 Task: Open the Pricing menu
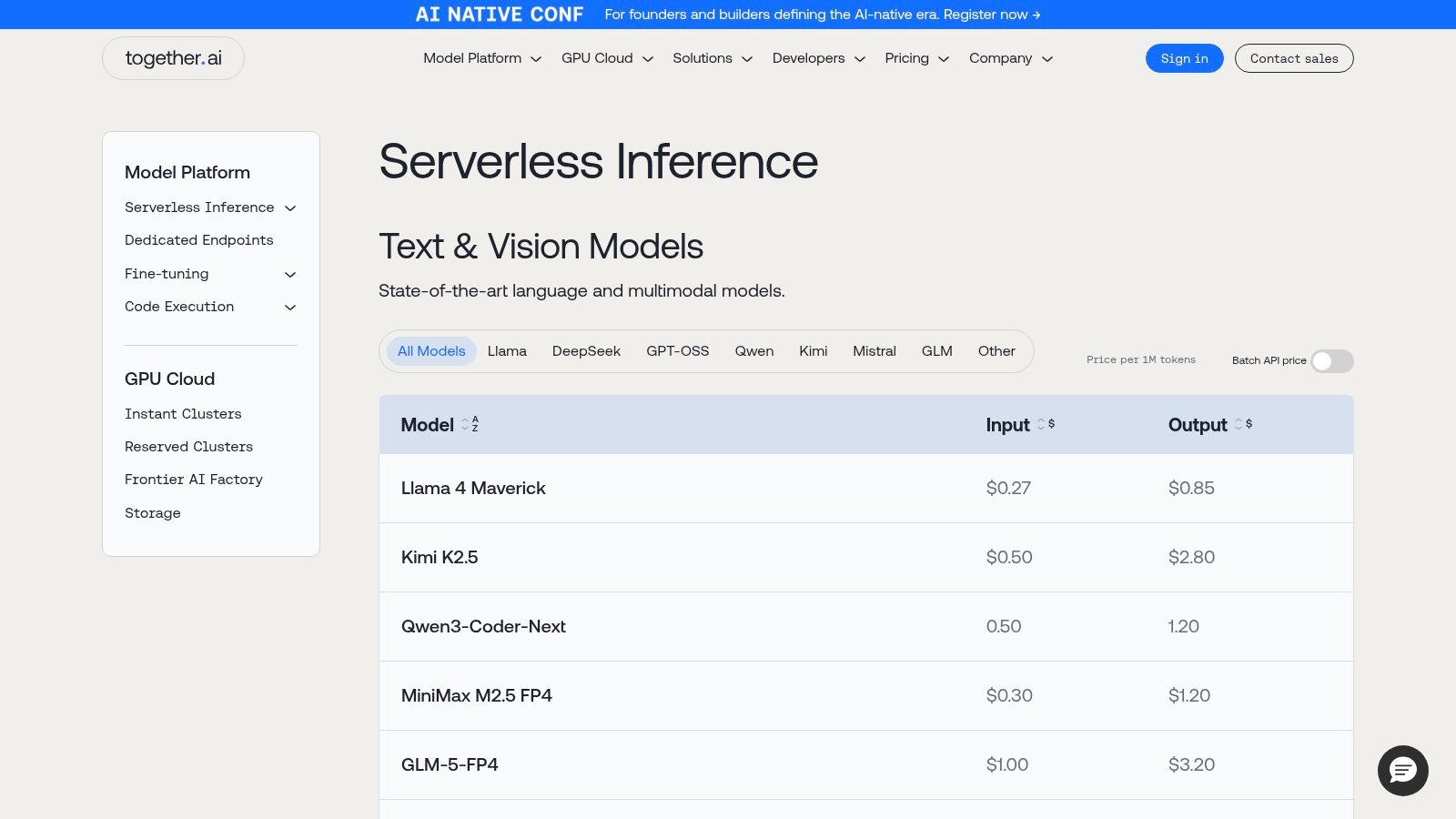[915, 58]
